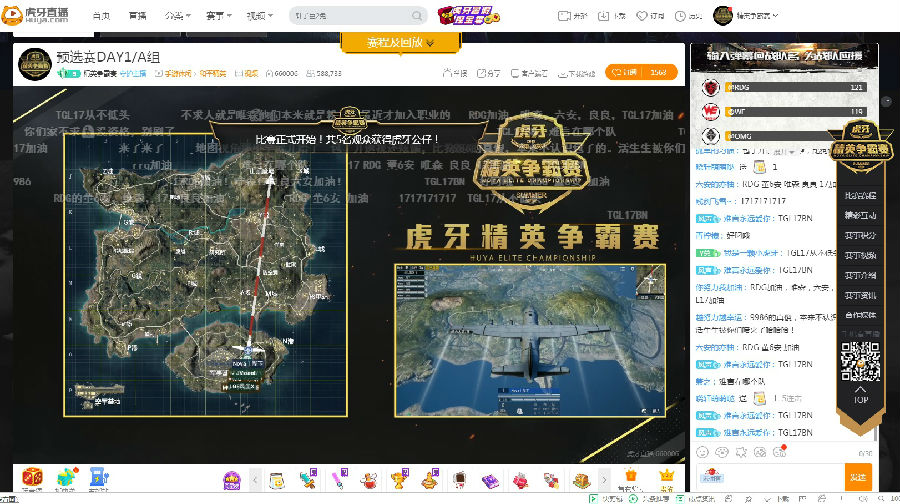
Task: Click the RDG team logo
Action: click(711, 87)
